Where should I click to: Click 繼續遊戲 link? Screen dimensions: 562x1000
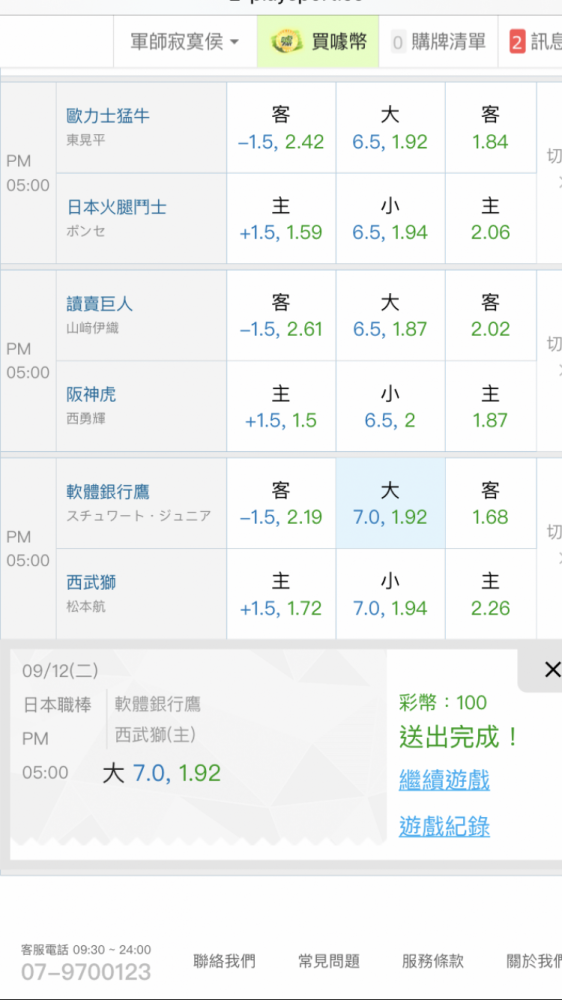[444, 780]
